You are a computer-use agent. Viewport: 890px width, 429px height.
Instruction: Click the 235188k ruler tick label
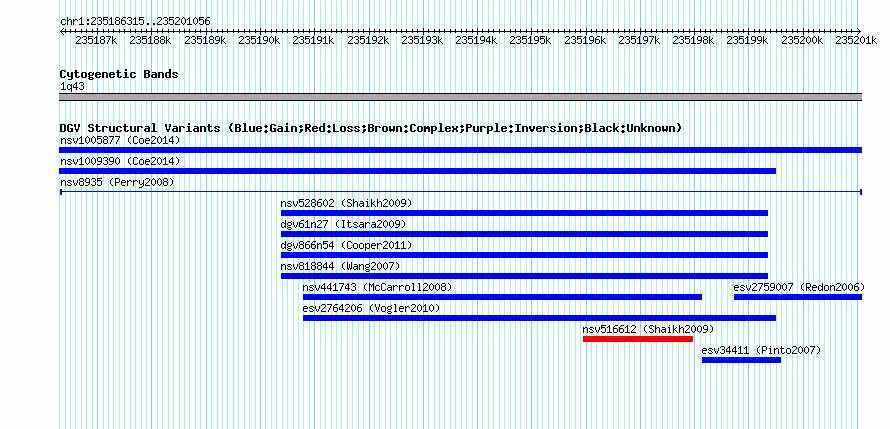tap(150, 40)
